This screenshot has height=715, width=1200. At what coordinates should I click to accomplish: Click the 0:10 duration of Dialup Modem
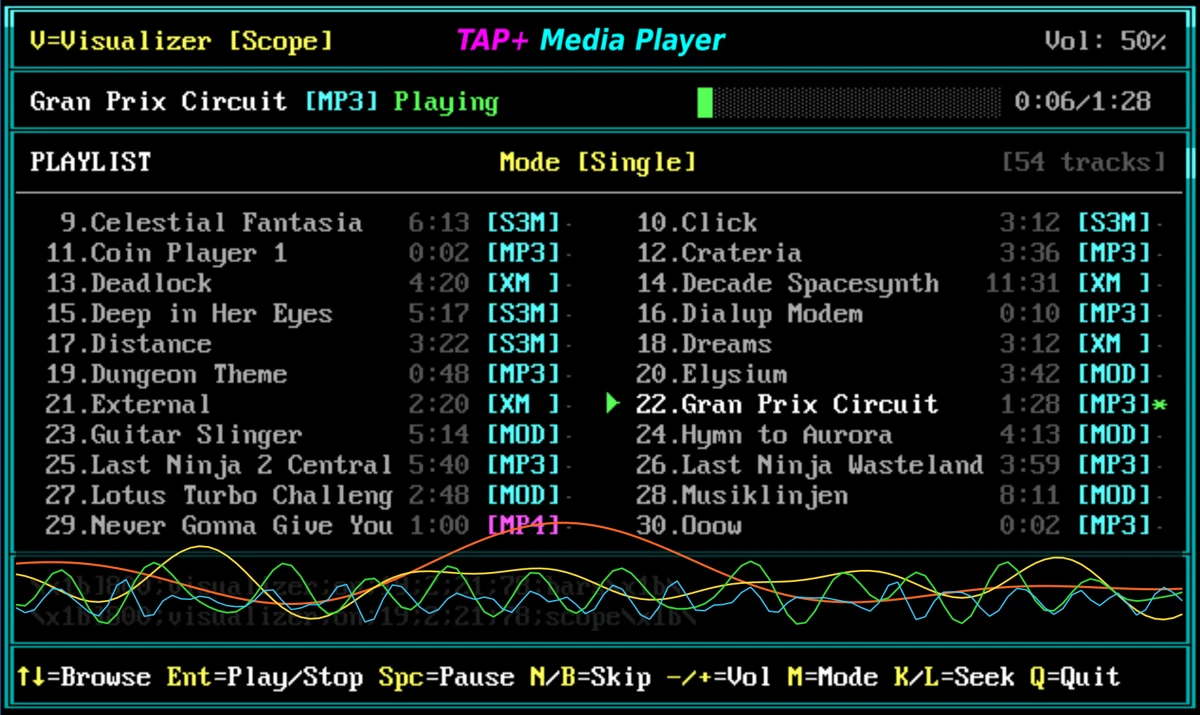tap(1030, 314)
